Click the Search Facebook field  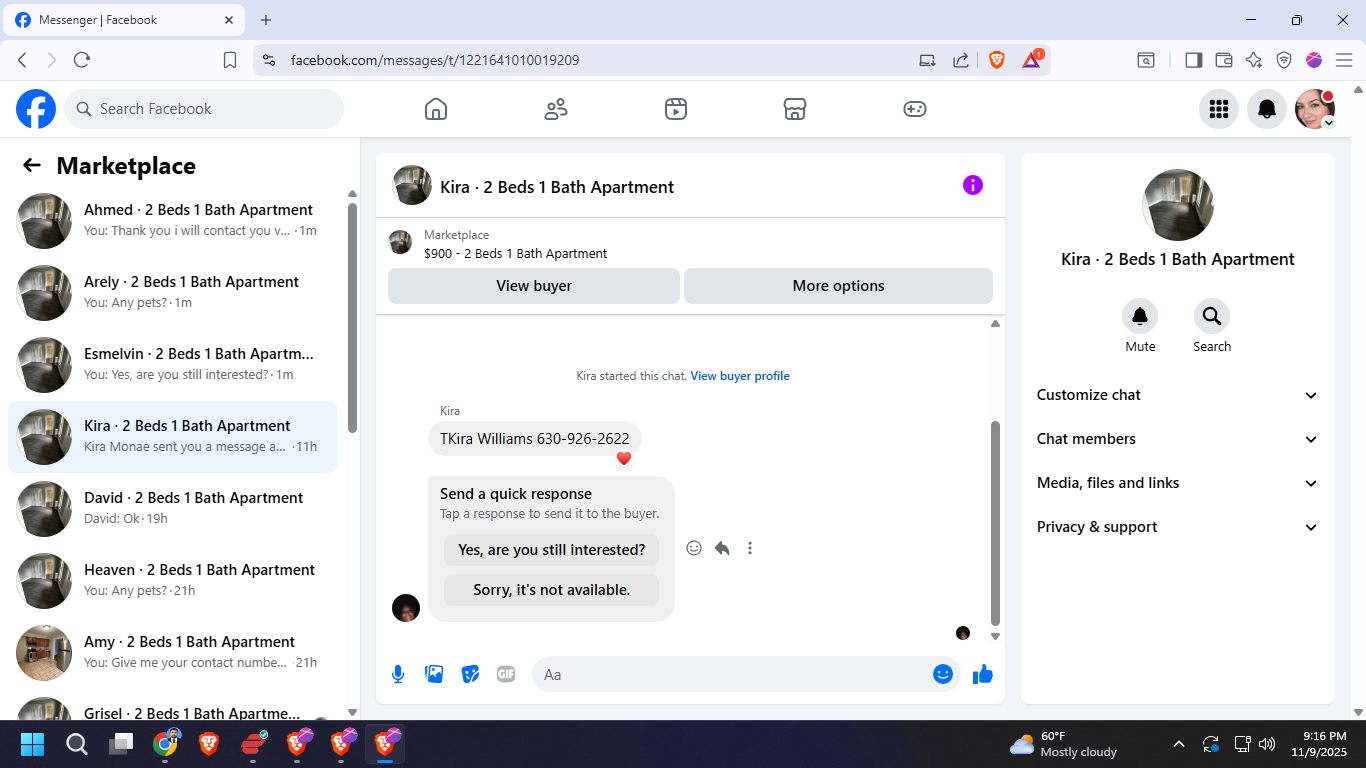point(204,109)
